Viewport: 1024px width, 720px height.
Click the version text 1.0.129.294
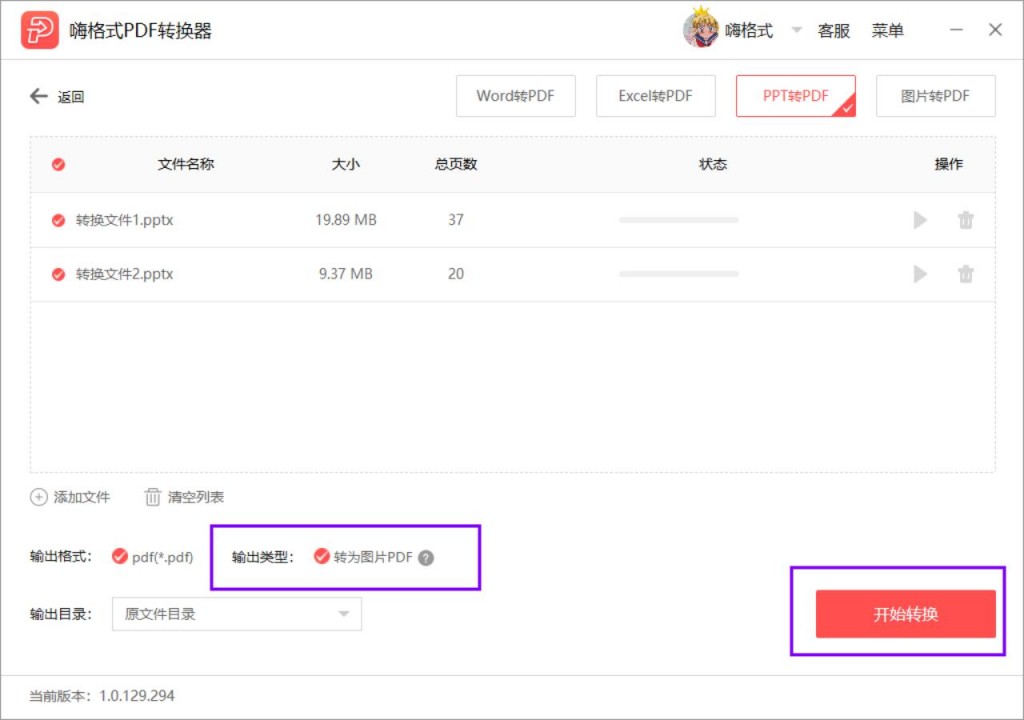tap(136, 696)
